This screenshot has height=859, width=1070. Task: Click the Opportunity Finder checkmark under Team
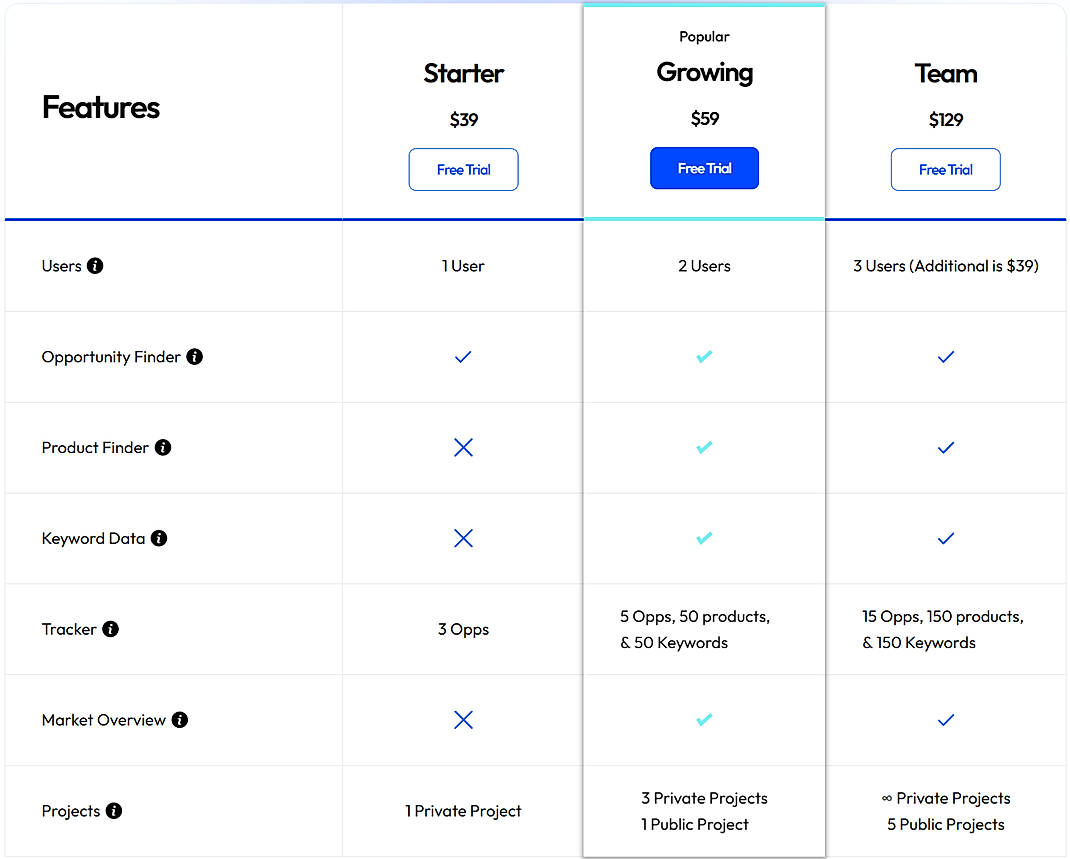[945, 357]
